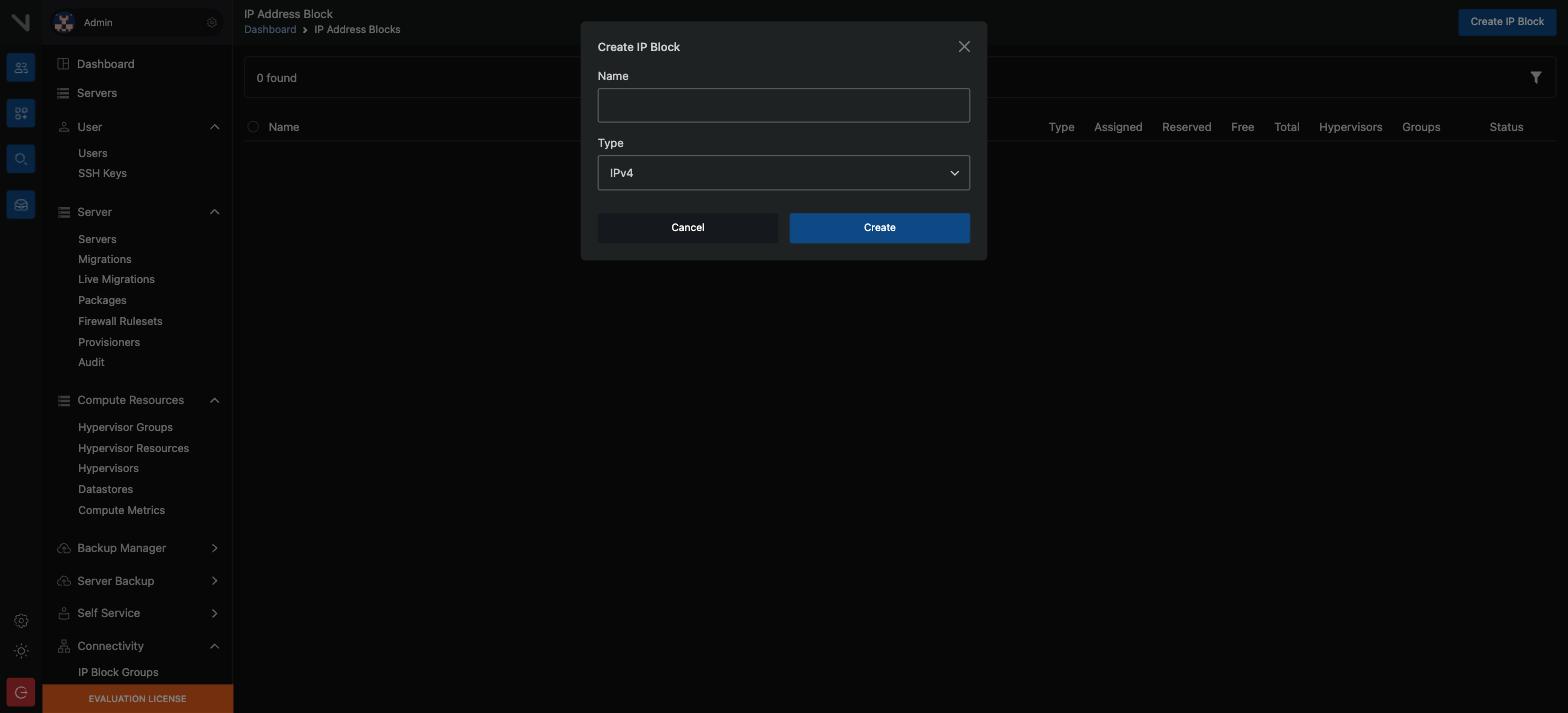Click the top-level Servers list icon
This screenshot has width=1568, height=713.
pyautogui.click(x=63, y=93)
